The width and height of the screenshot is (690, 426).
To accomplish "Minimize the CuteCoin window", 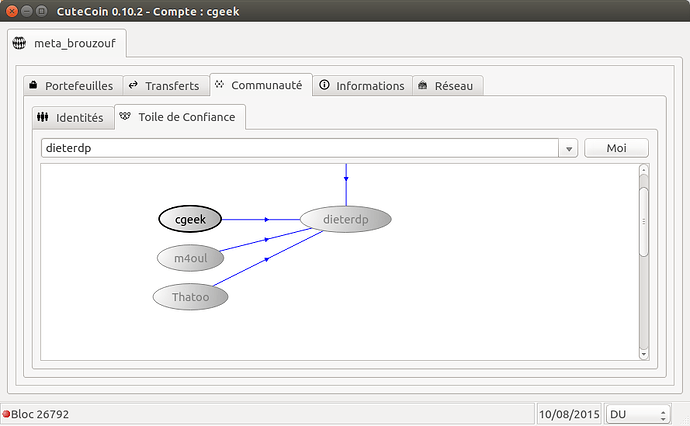I will [27, 11].
